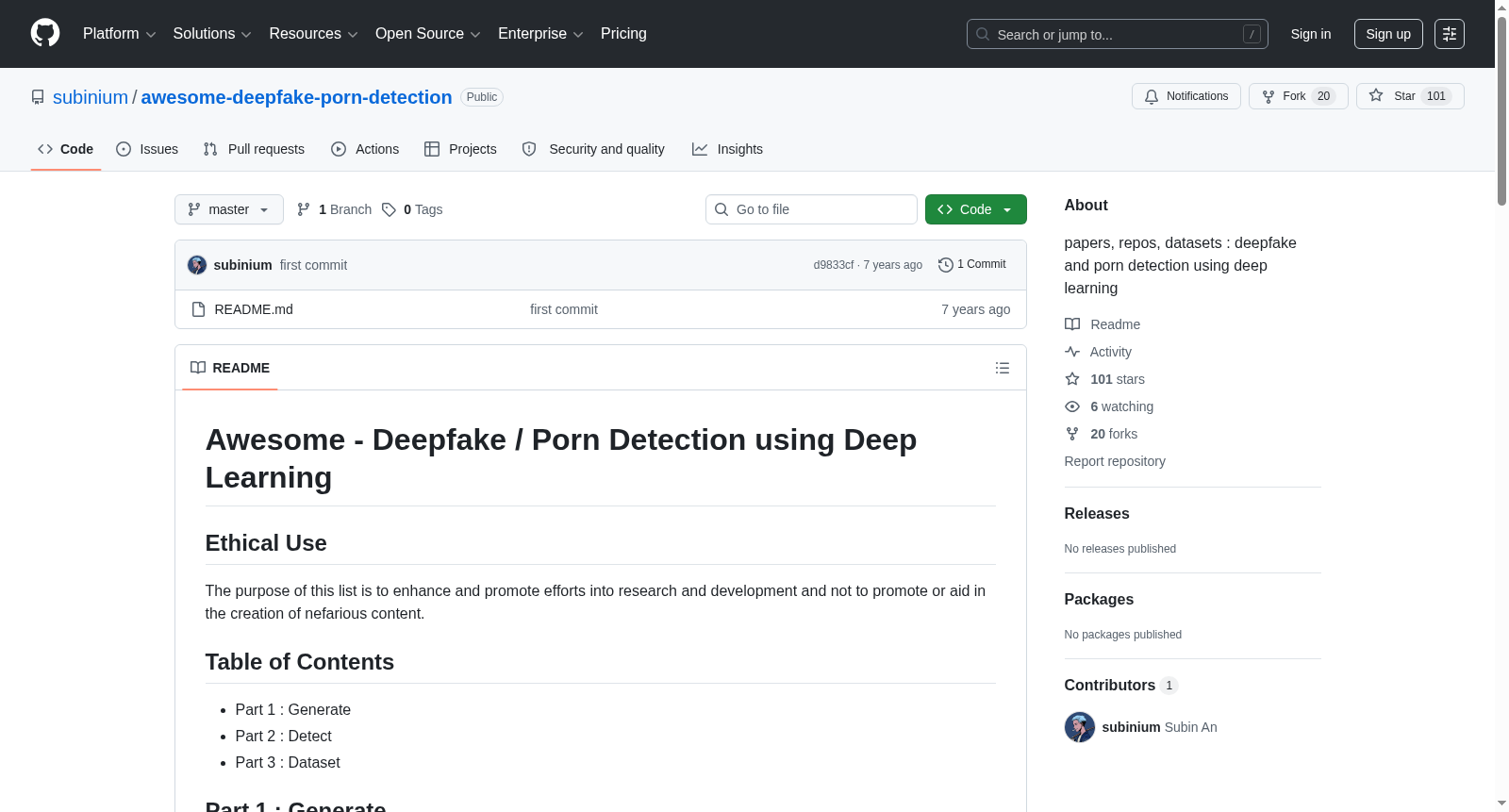Open the Packages heading link
The width and height of the screenshot is (1509, 812).
coord(1099,600)
